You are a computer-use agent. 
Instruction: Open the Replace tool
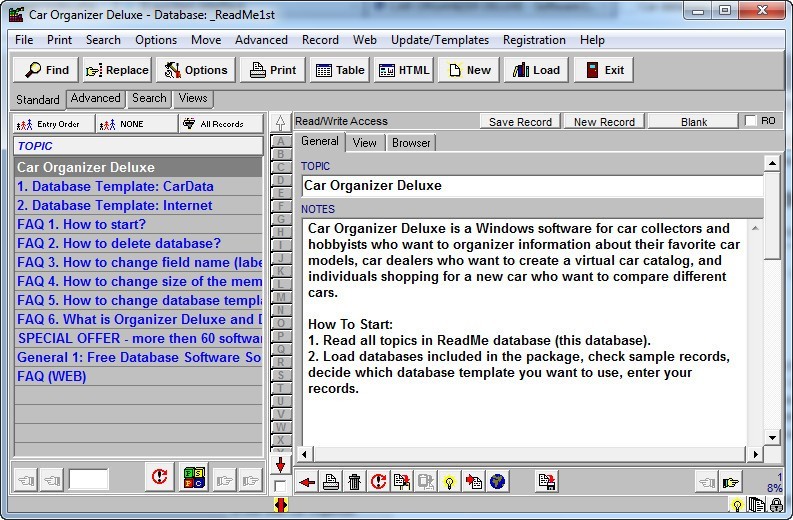[x=117, y=70]
